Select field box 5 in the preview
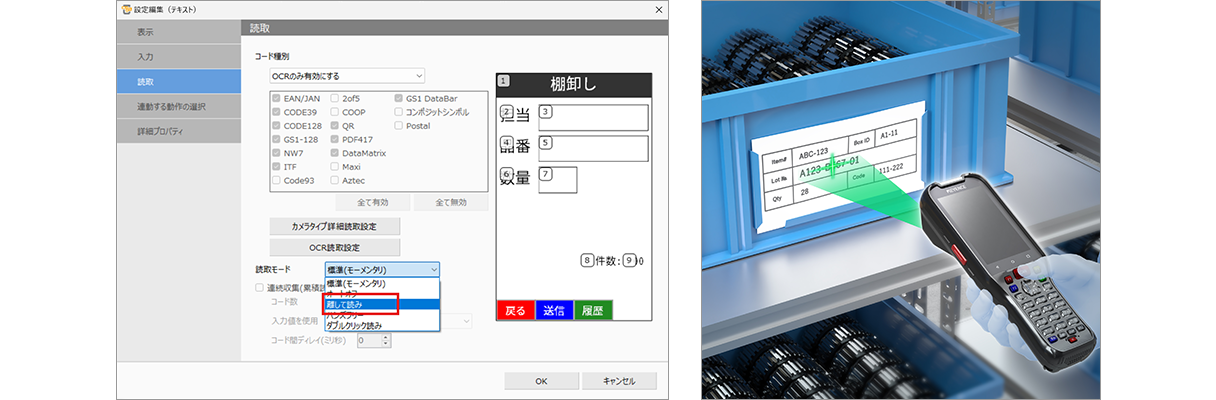The image size is (1216, 400). (593, 149)
